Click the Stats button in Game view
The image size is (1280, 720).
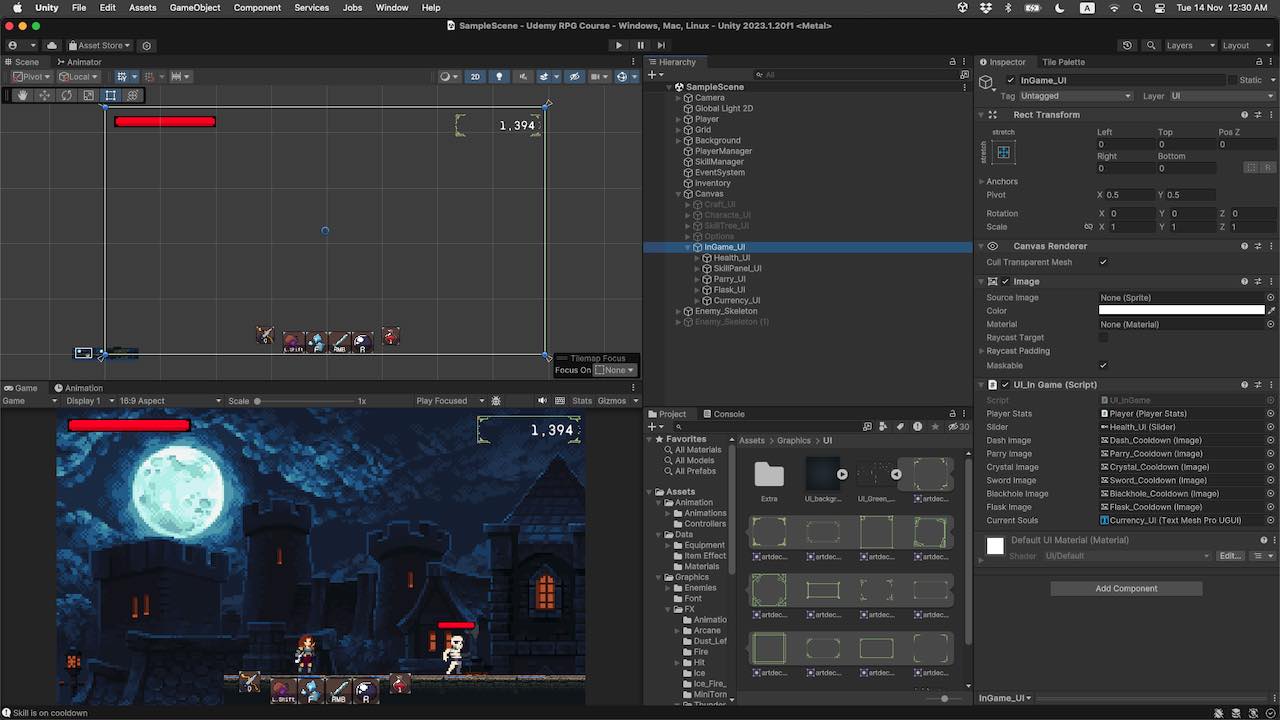pyautogui.click(x=582, y=401)
